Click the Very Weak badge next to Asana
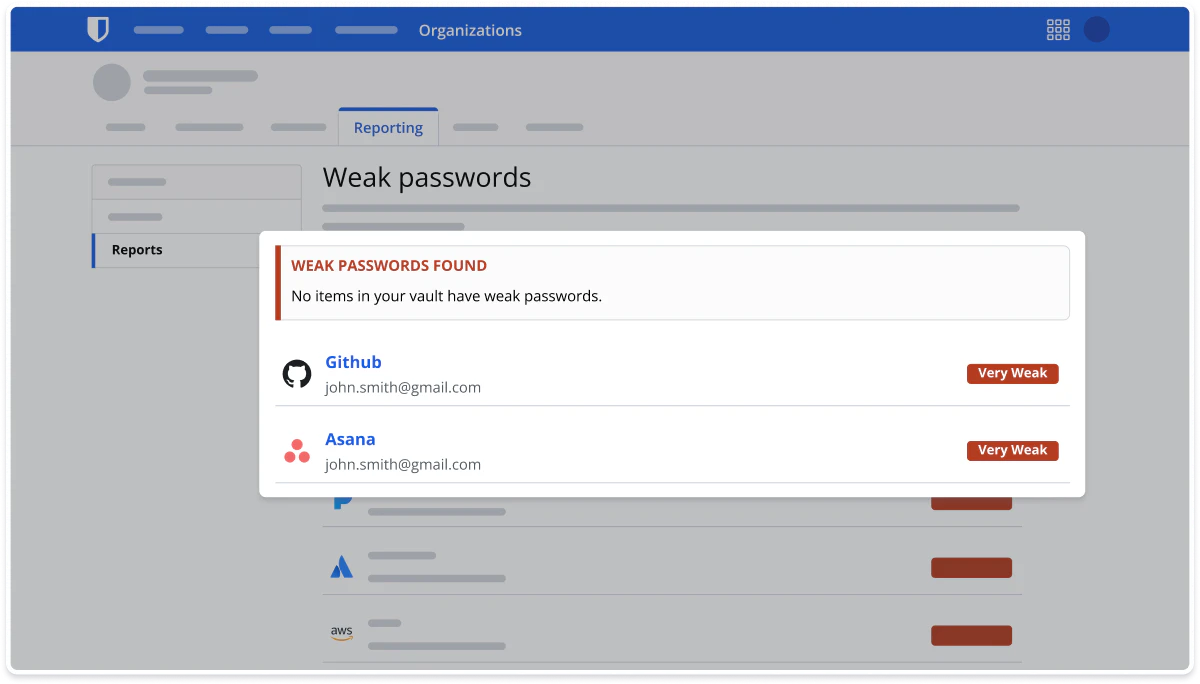 point(1012,450)
